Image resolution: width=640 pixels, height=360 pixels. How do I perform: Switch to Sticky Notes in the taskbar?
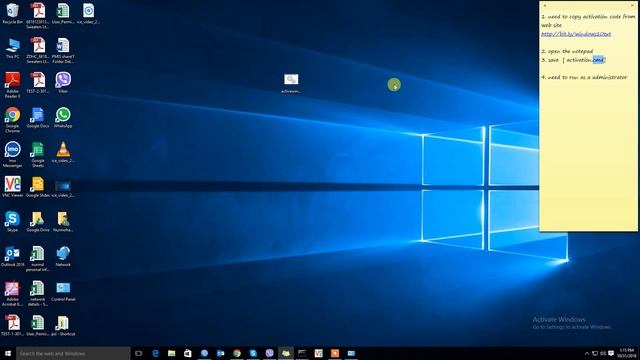click(286, 353)
